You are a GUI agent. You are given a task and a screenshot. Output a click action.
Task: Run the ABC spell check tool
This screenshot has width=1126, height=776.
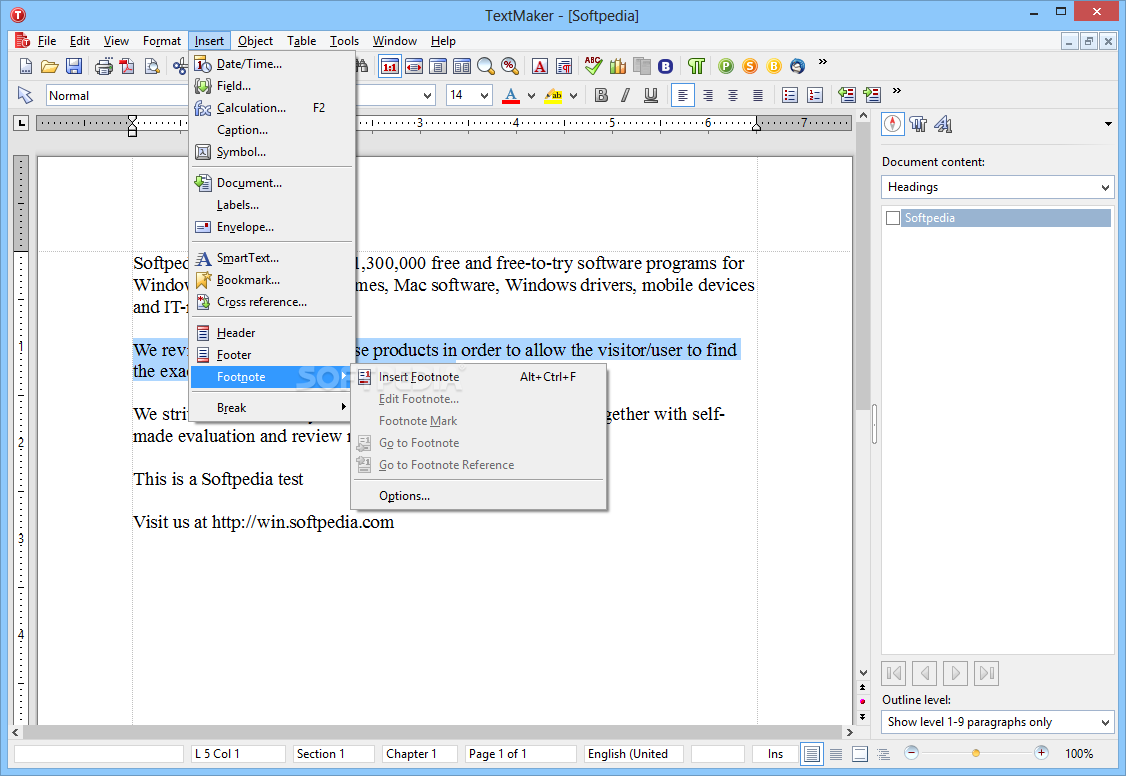(x=594, y=66)
